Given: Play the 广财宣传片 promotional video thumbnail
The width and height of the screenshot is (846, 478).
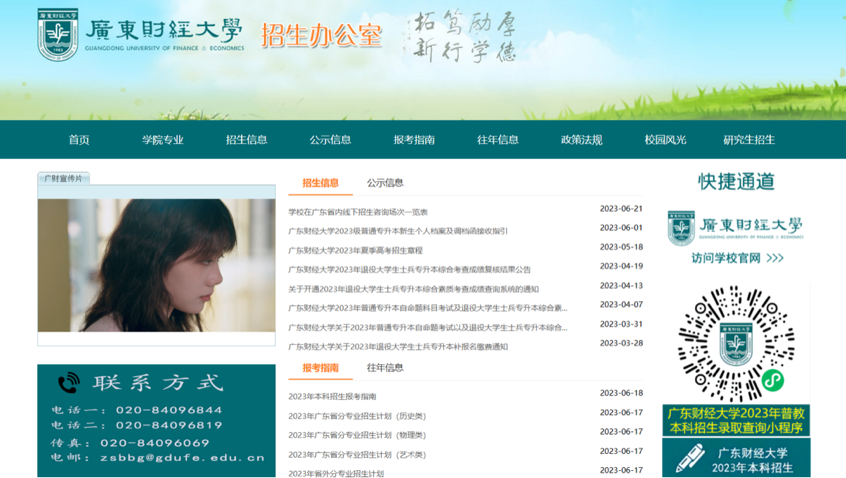Looking at the screenshot, I should pyautogui.click(x=156, y=265).
